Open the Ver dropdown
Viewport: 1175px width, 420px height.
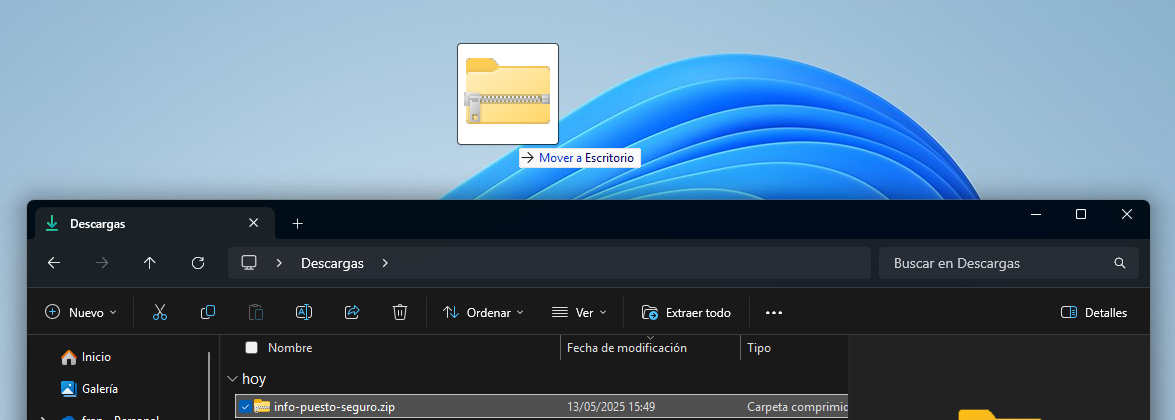point(579,313)
